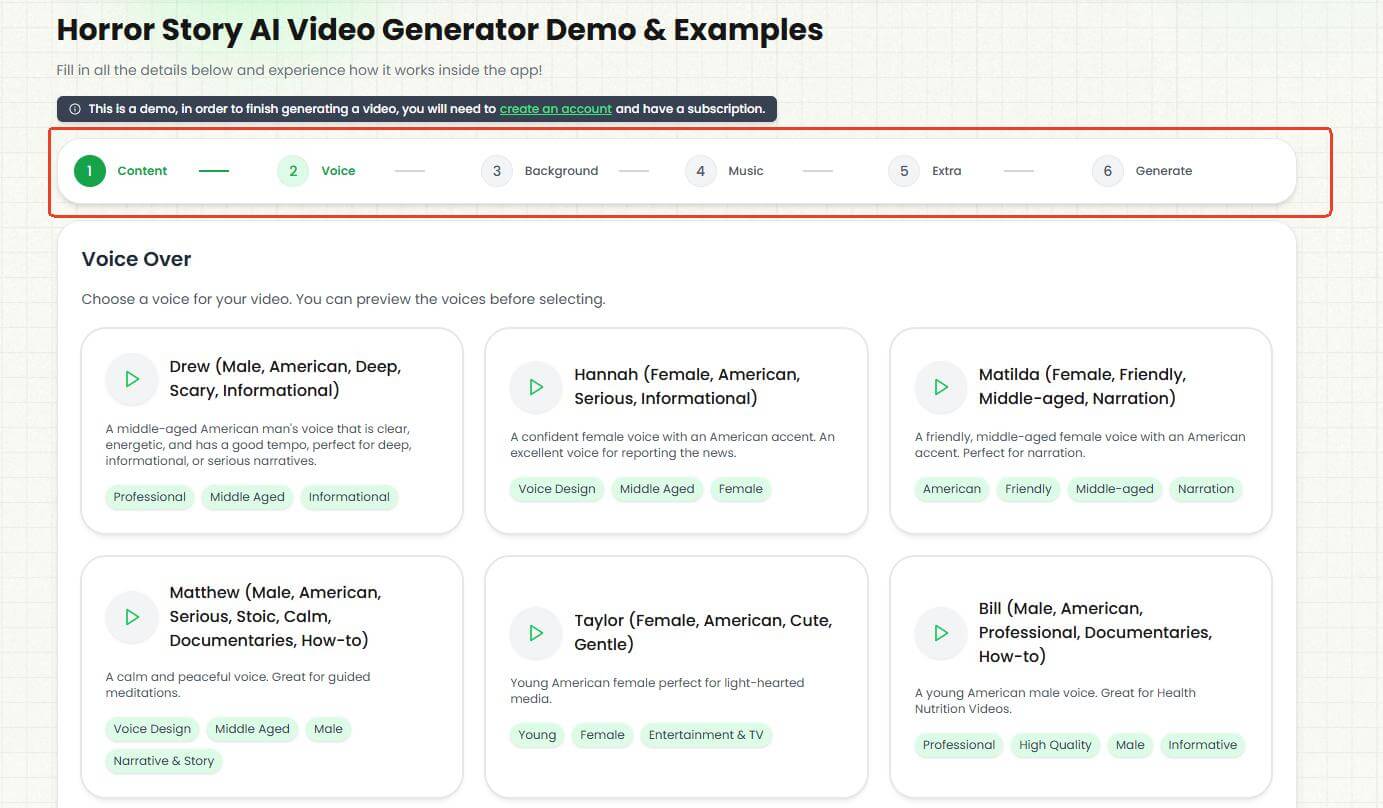This screenshot has height=808, width=1383.
Task: Click the High Quality tag on Bill
Action: 1055,745
